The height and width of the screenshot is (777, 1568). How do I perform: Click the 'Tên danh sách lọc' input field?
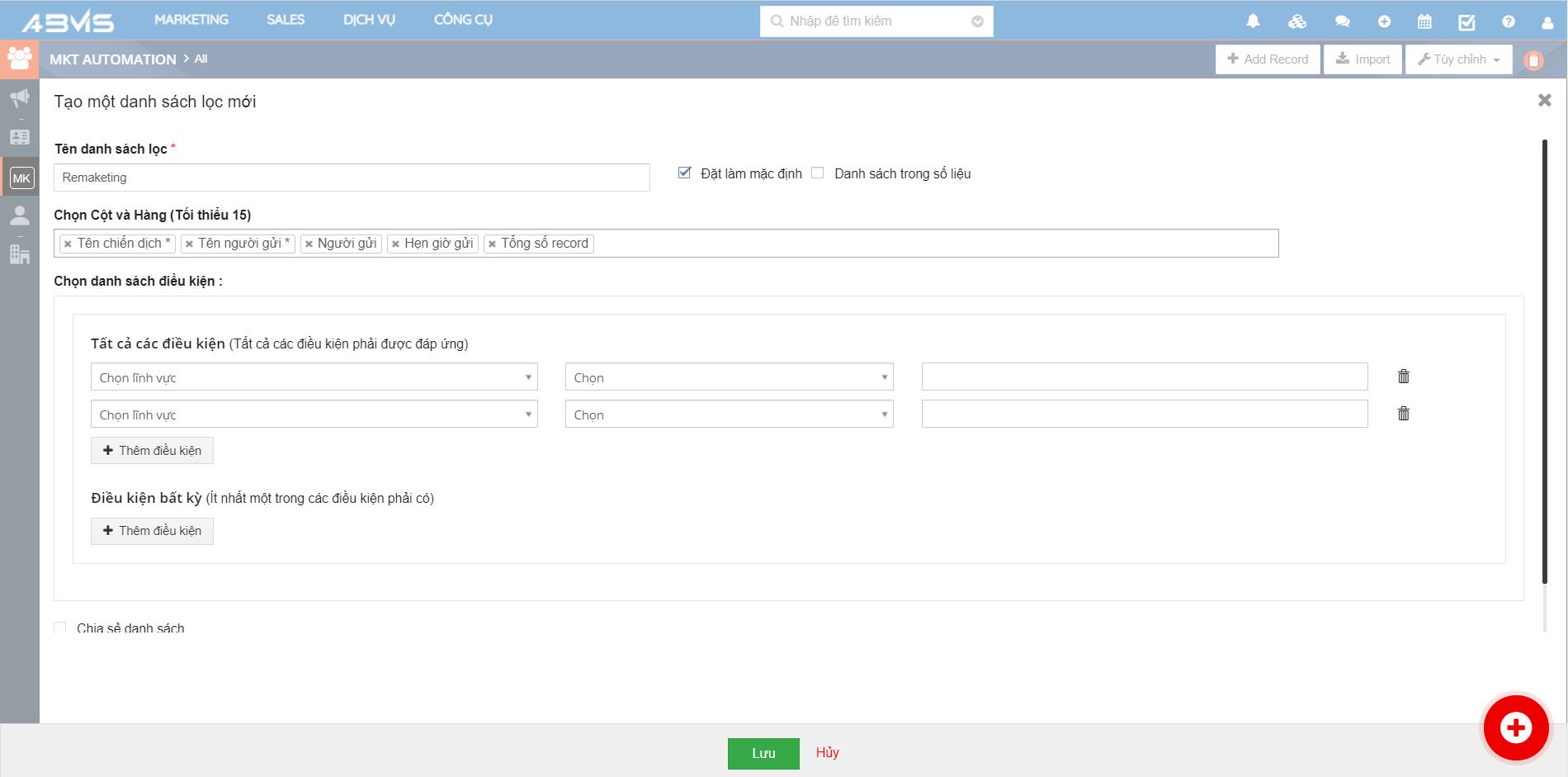click(x=352, y=178)
